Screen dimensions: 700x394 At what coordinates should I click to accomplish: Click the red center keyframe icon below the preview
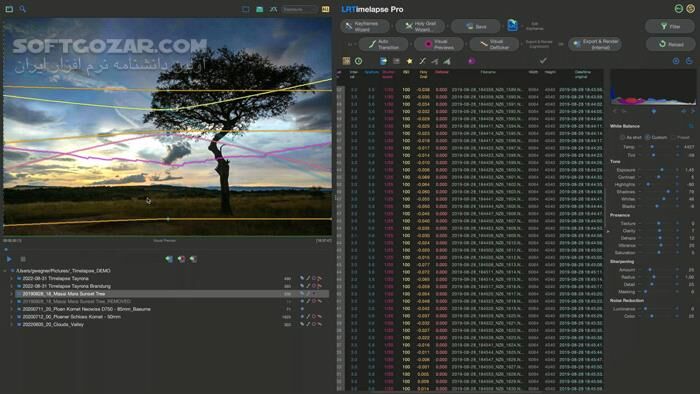click(x=181, y=259)
